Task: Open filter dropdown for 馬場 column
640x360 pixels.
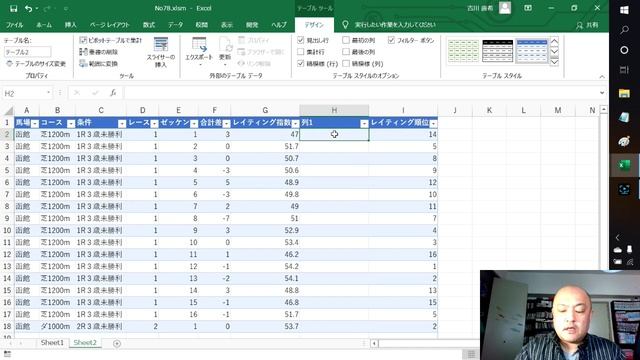Action: pos(35,123)
